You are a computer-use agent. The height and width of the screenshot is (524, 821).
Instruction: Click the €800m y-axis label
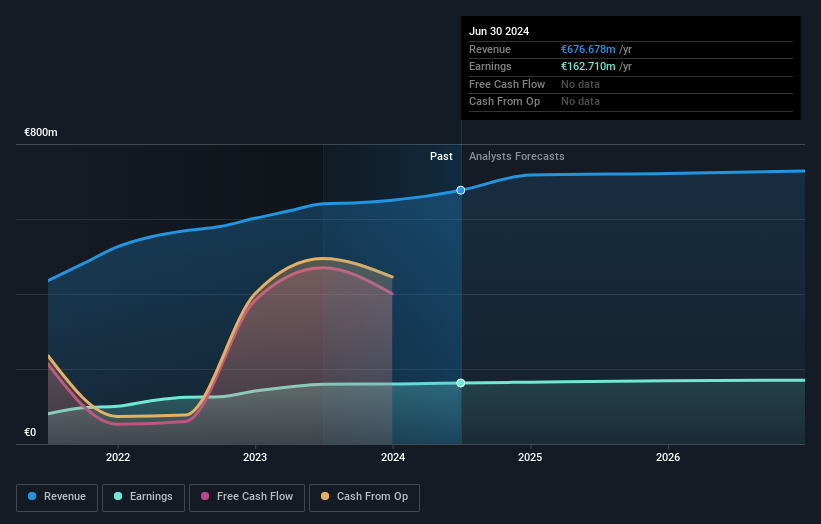(41, 132)
